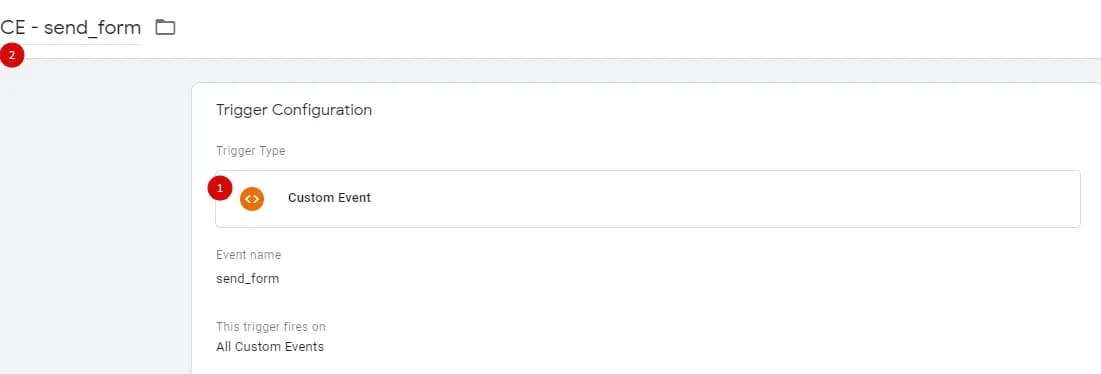Image resolution: width=1101 pixels, height=374 pixels.
Task: Click the Event name label
Action: [249, 255]
